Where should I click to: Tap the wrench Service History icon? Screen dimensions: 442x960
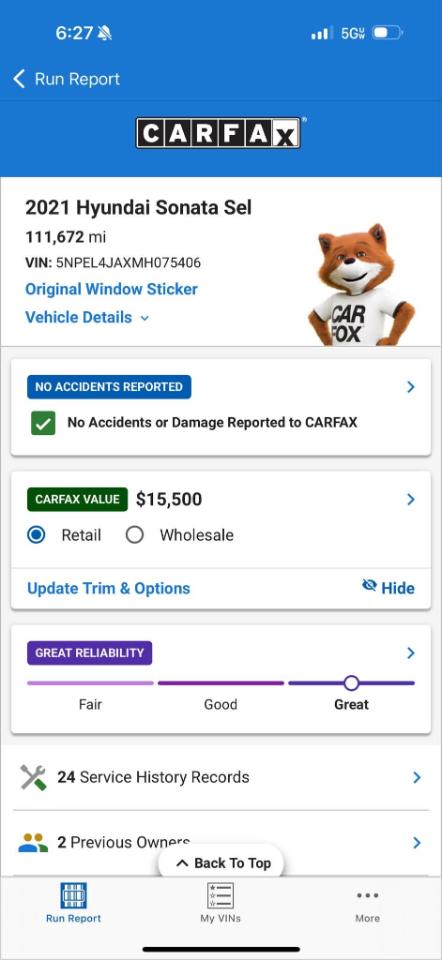click(x=33, y=778)
